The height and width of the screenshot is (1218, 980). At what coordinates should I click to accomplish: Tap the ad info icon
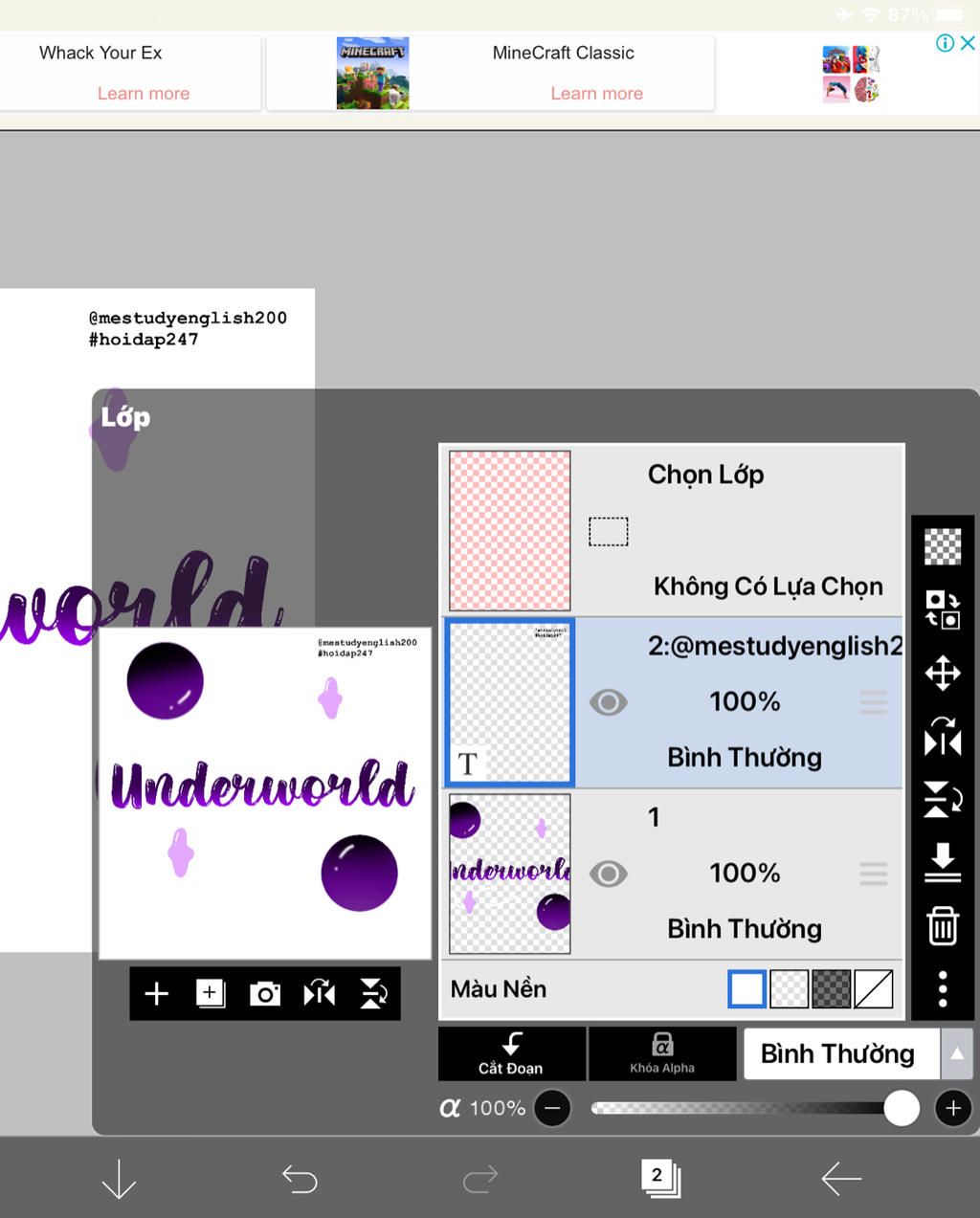pos(945,43)
